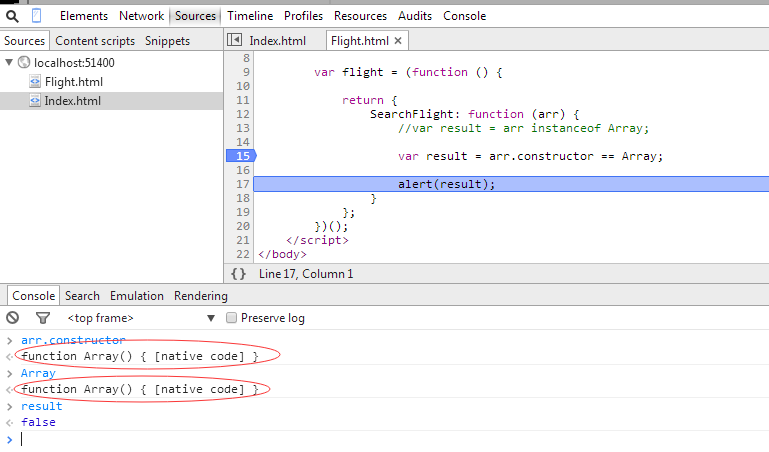This screenshot has width=769, height=452.
Task: Click 'arr.constructor' console input entry
Action: tap(73, 340)
